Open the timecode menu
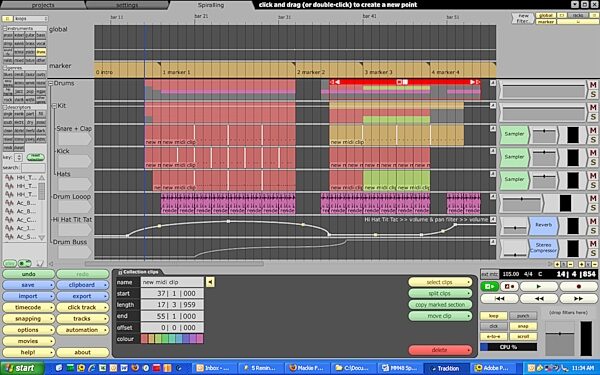The width and height of the screenshot is (600, 375). pos(28,307)
